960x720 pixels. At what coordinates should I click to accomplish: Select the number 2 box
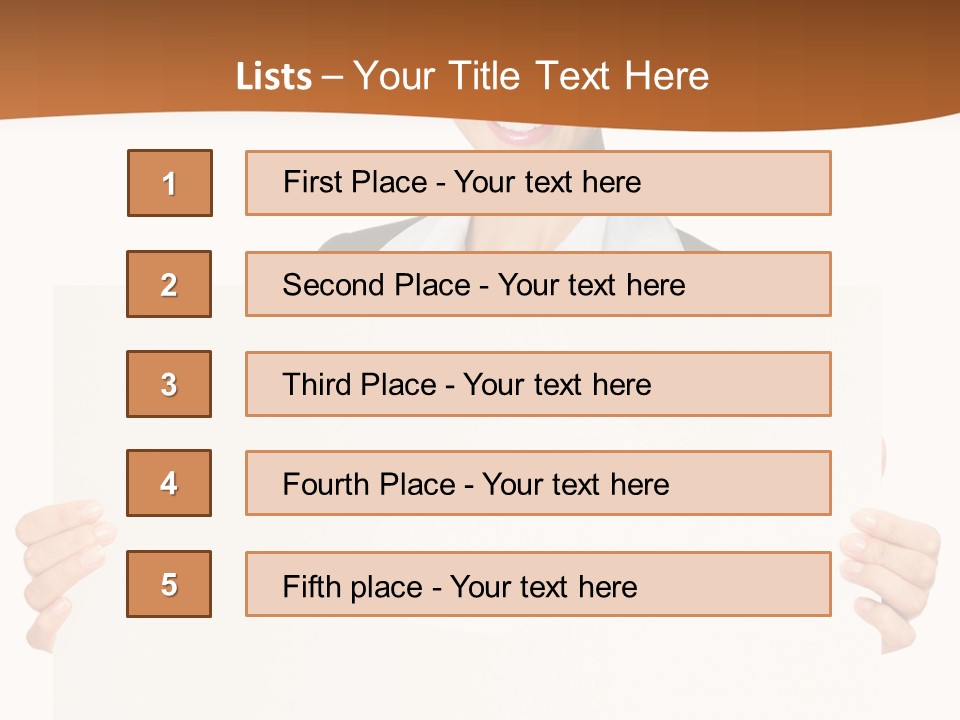click(169, 284)
